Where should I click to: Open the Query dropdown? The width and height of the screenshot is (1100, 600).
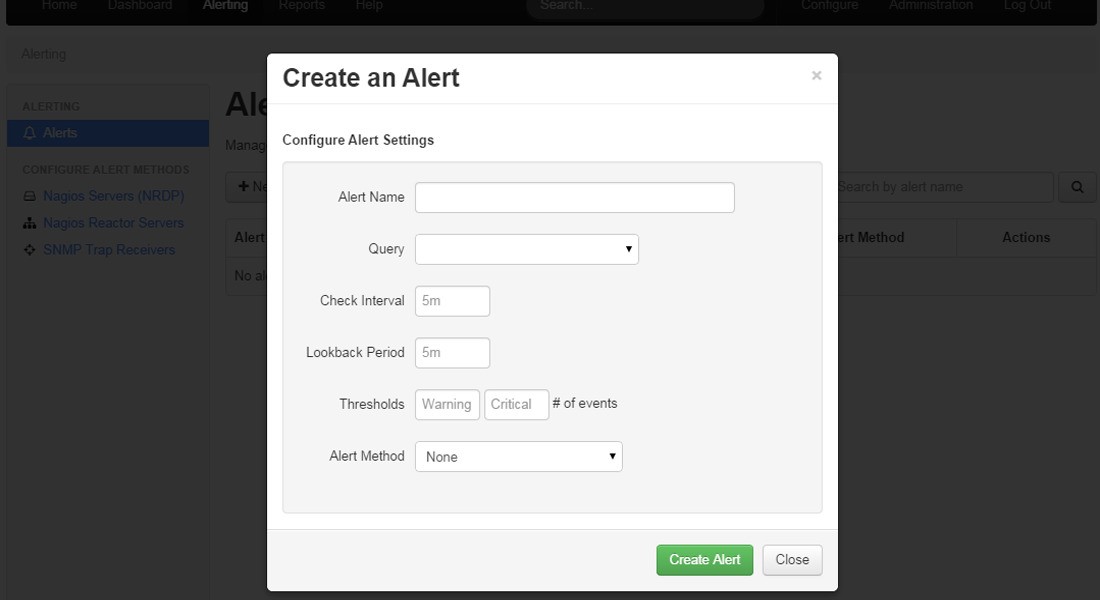tap(526, 249)
